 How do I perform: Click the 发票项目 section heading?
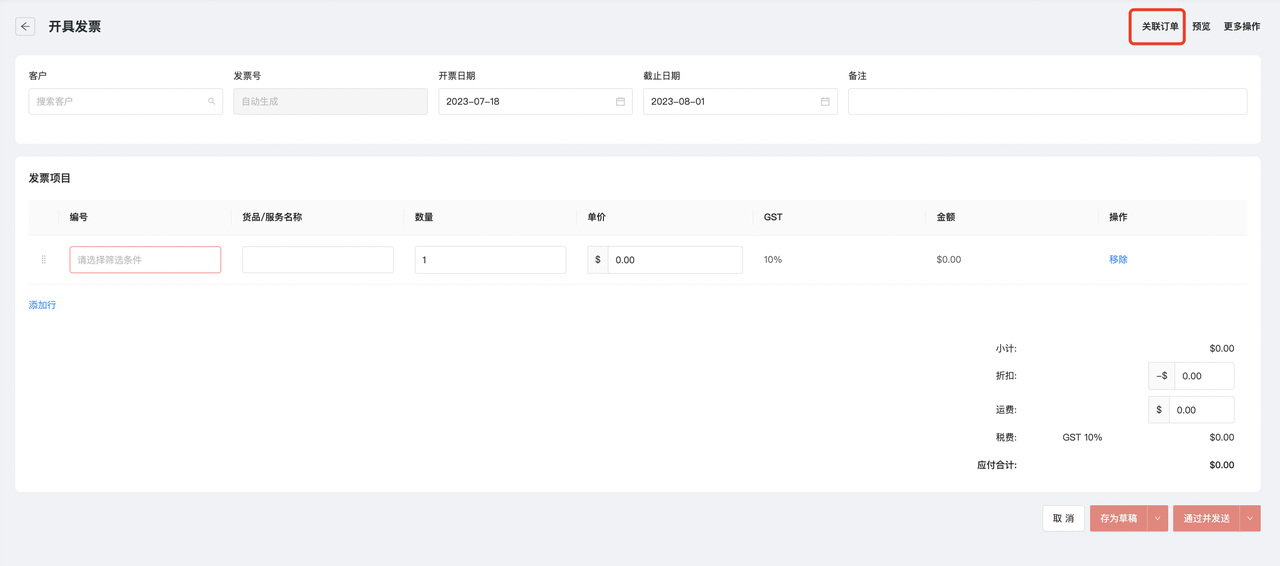pyautogui.click(x=50, y=178)
